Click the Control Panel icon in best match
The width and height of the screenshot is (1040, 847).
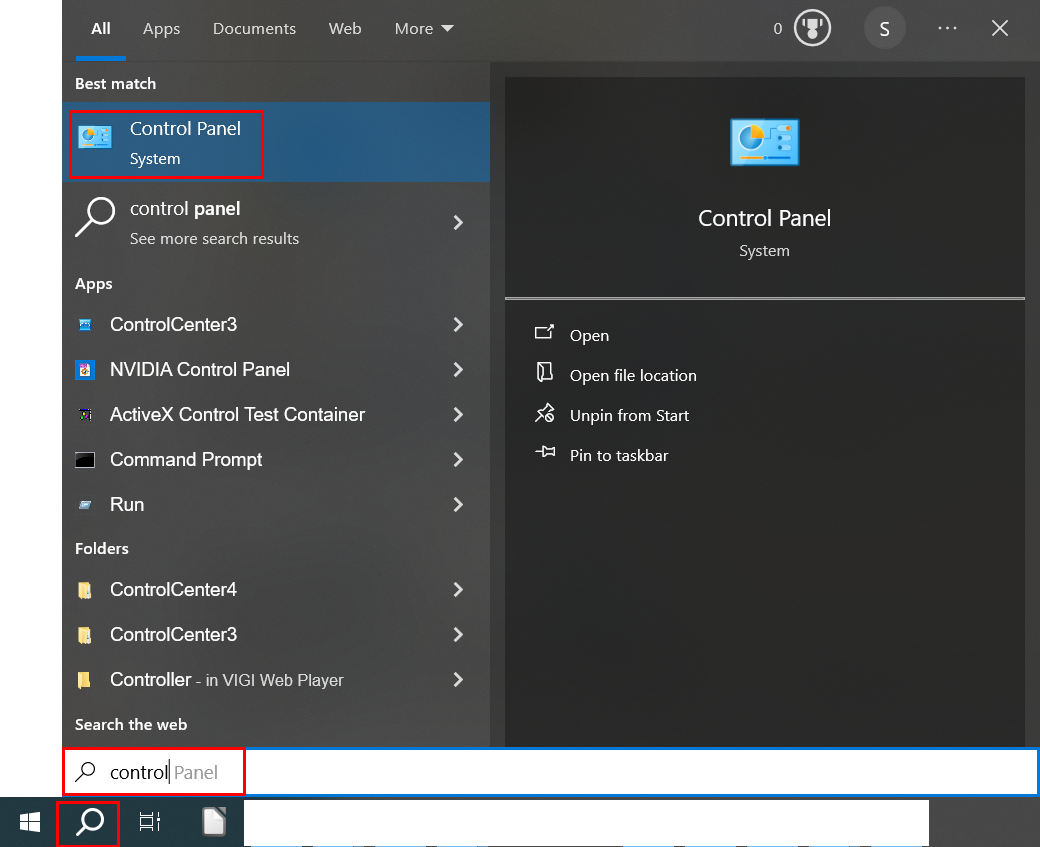95,137
